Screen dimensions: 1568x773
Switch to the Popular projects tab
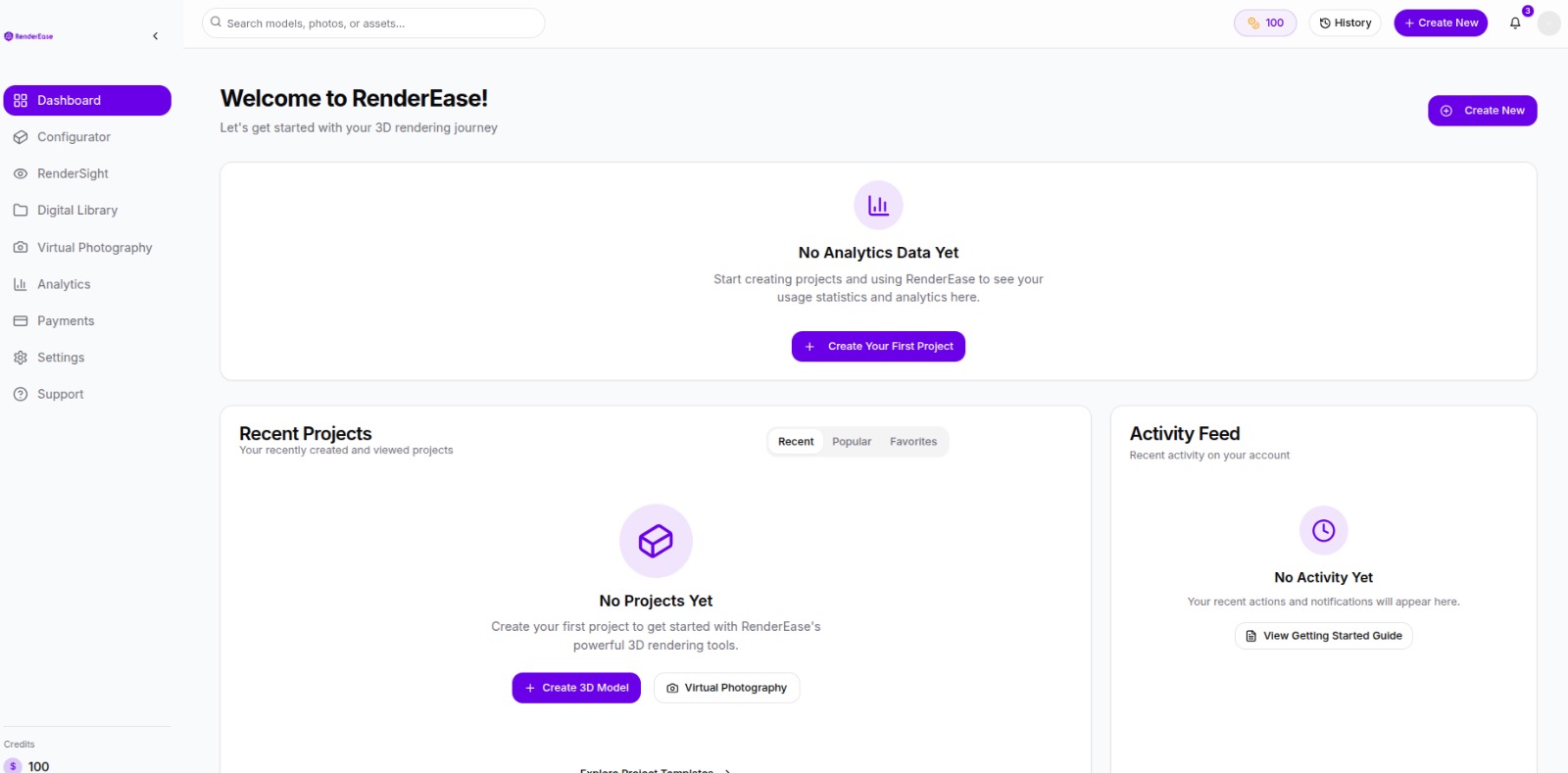tap(852, 442)
